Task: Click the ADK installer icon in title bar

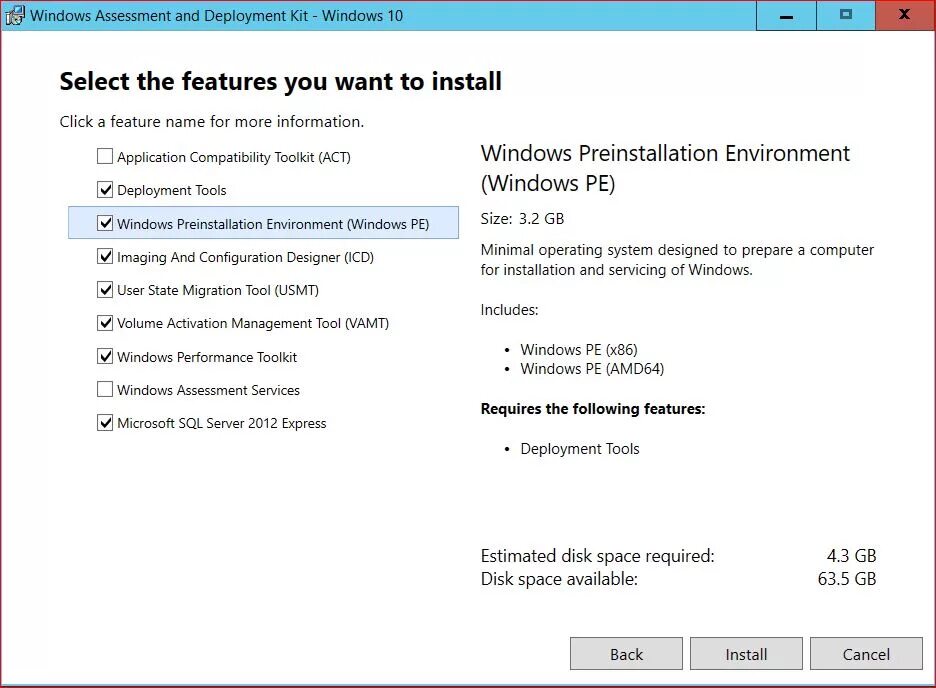Action: point(14,15)
